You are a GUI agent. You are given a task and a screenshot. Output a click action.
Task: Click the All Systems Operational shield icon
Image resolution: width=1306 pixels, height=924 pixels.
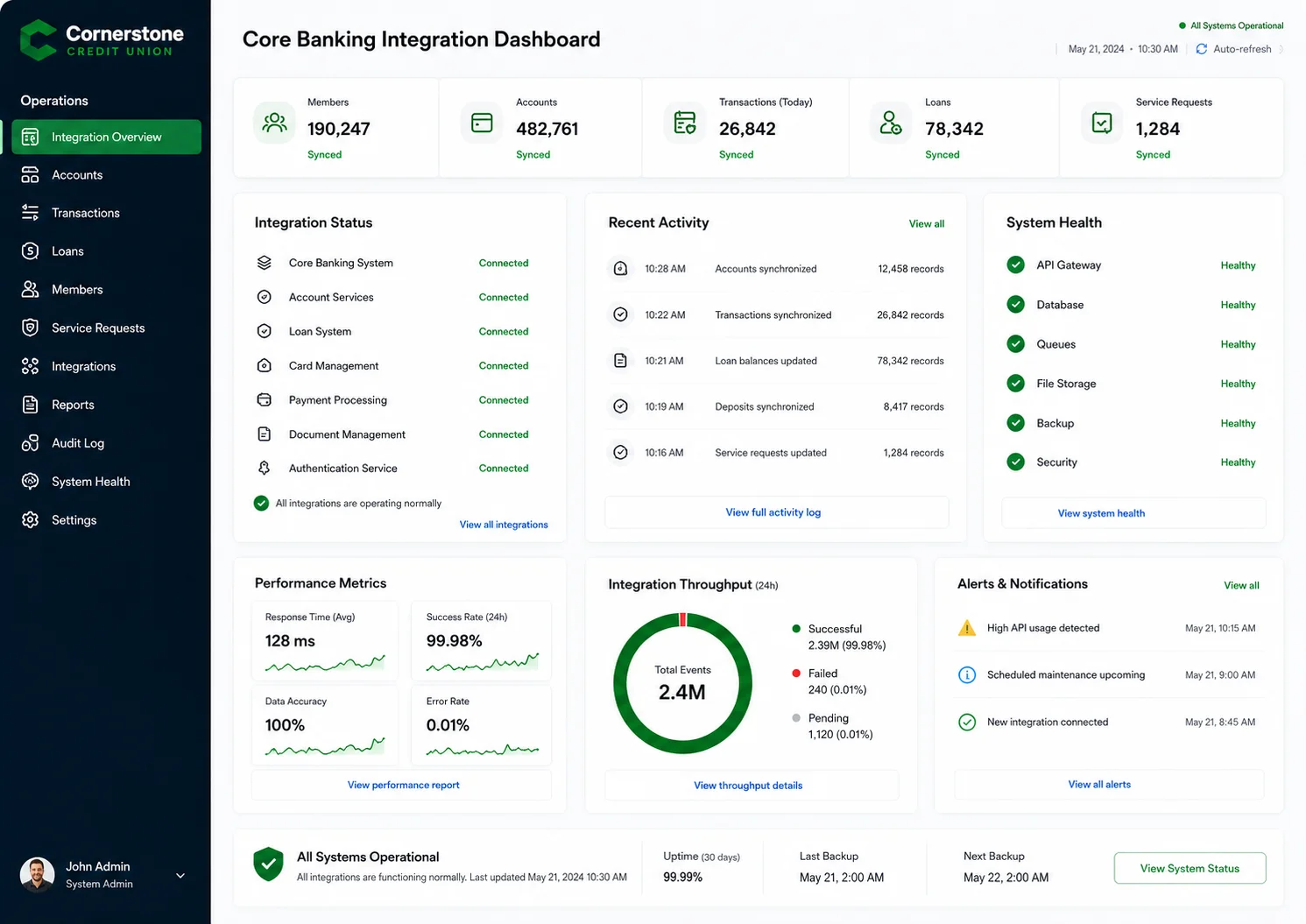[268, 864]
